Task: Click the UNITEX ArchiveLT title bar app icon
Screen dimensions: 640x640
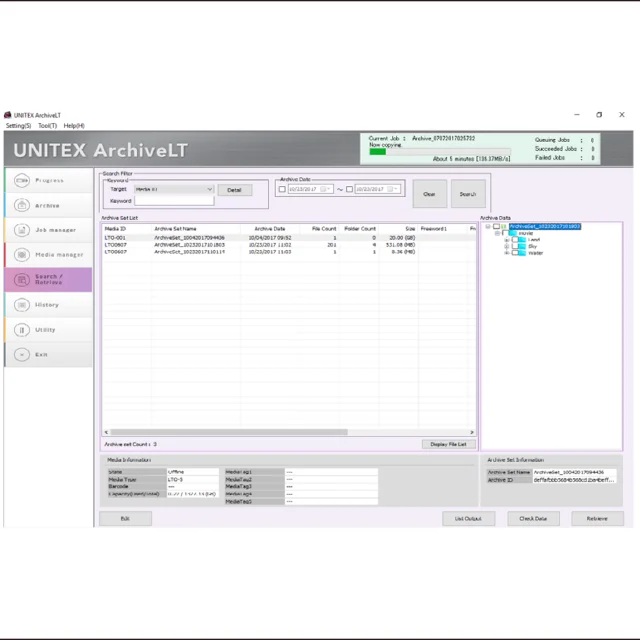Action: pos(7,115)
